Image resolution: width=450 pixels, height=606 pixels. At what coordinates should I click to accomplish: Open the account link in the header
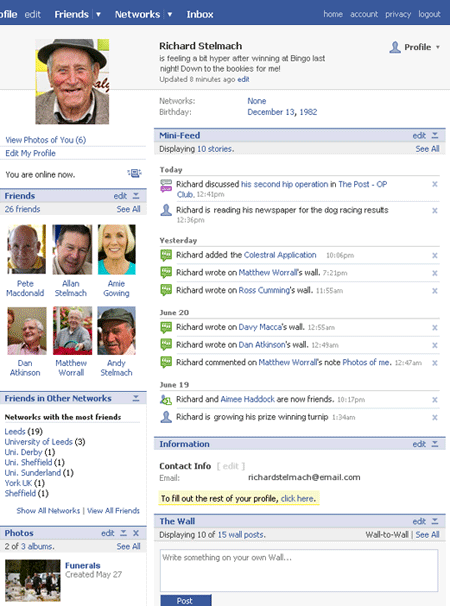(x=364, y=14)
